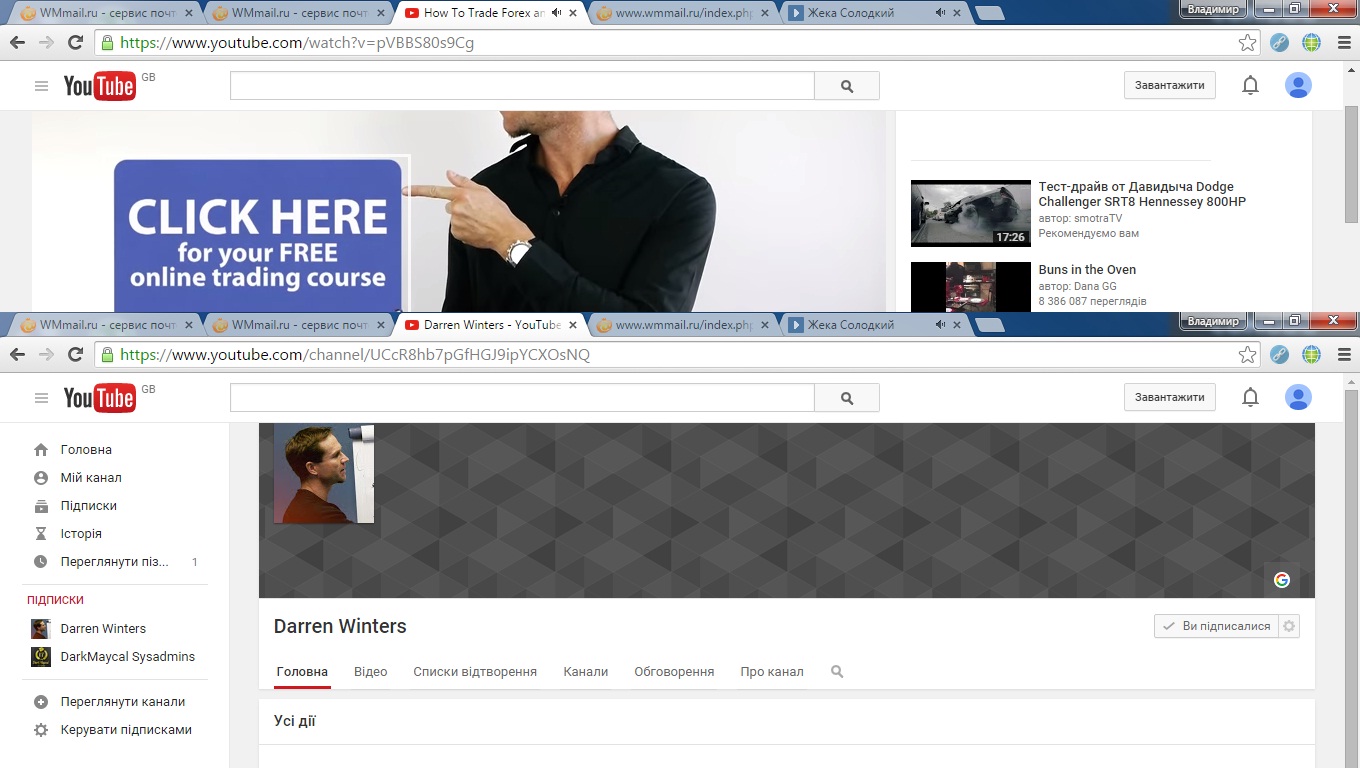Image resolution: width=1360 pixels, height=768 pixels.
Task: Toggle bookmark star in the channel window address bar
Action: point(1247,355)
